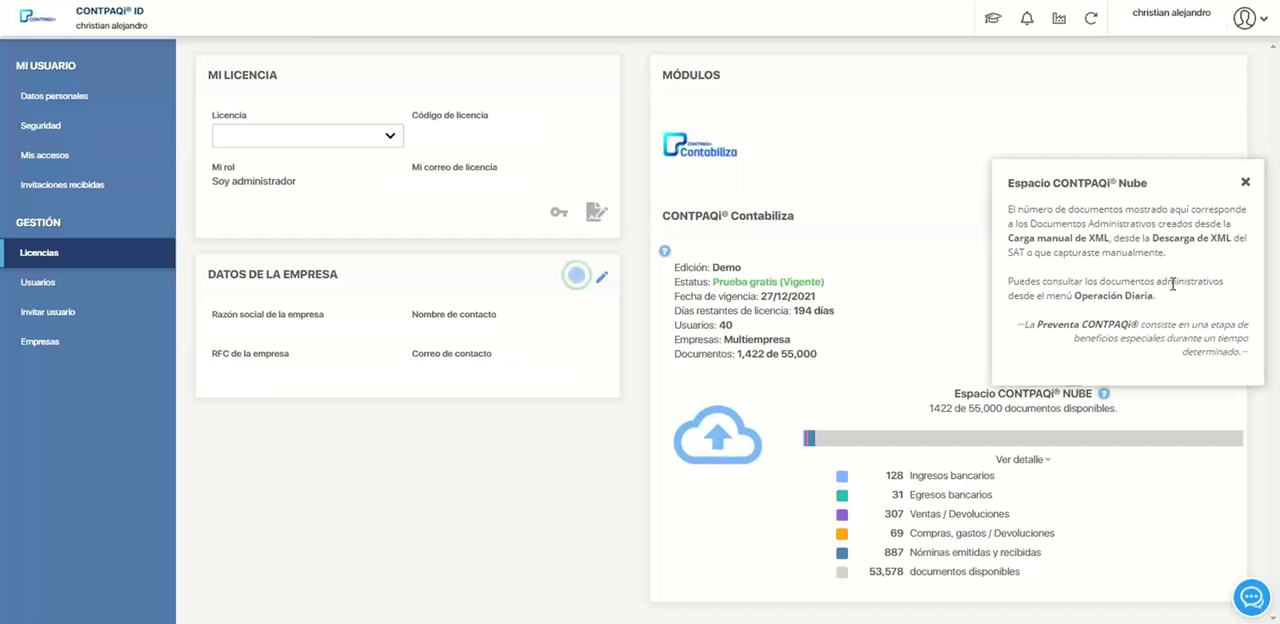Open the user profile avatar menu
The image size is (1280, 624).
(1244, 18)
